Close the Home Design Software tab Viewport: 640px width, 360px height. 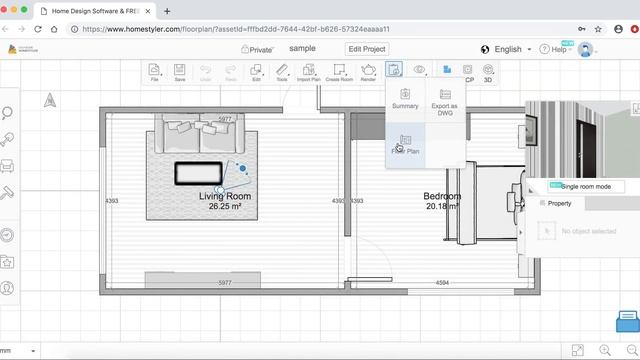(148, 11)
